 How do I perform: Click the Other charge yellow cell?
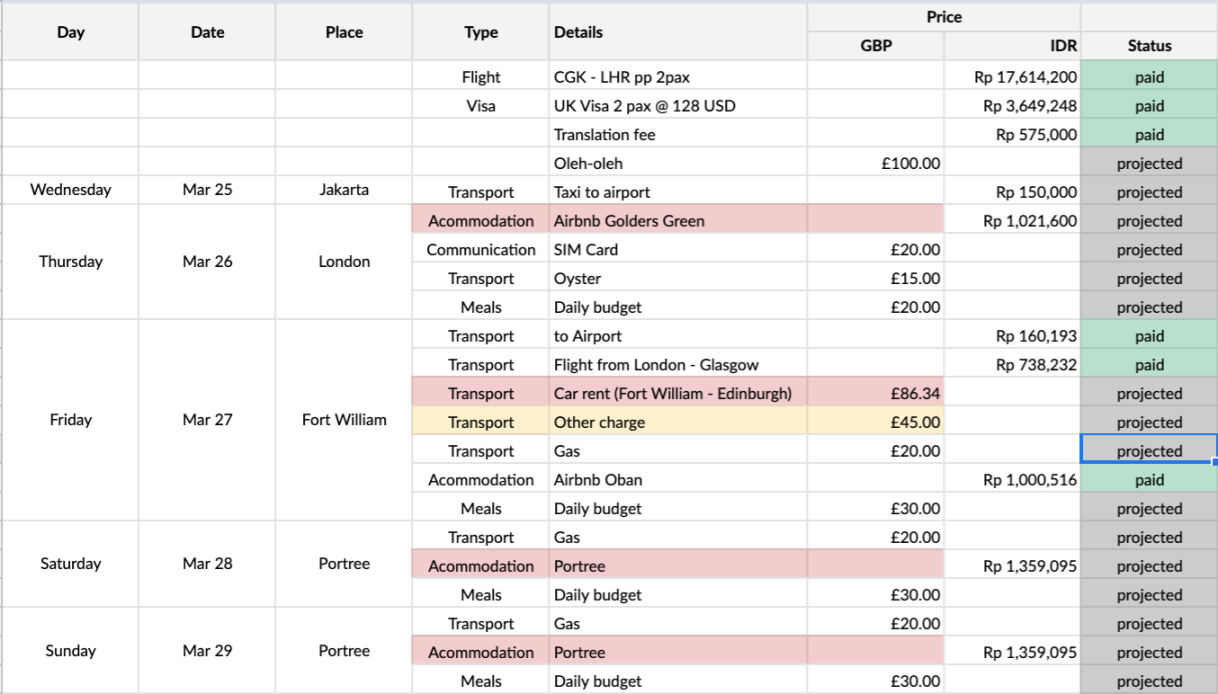pyautogui.click(x=678, y=423)
